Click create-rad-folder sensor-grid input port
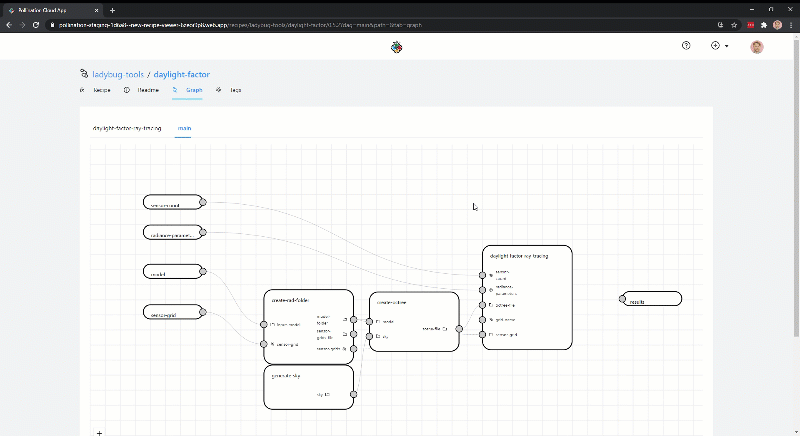Screen dimensions: 800x436 [264, 344]
